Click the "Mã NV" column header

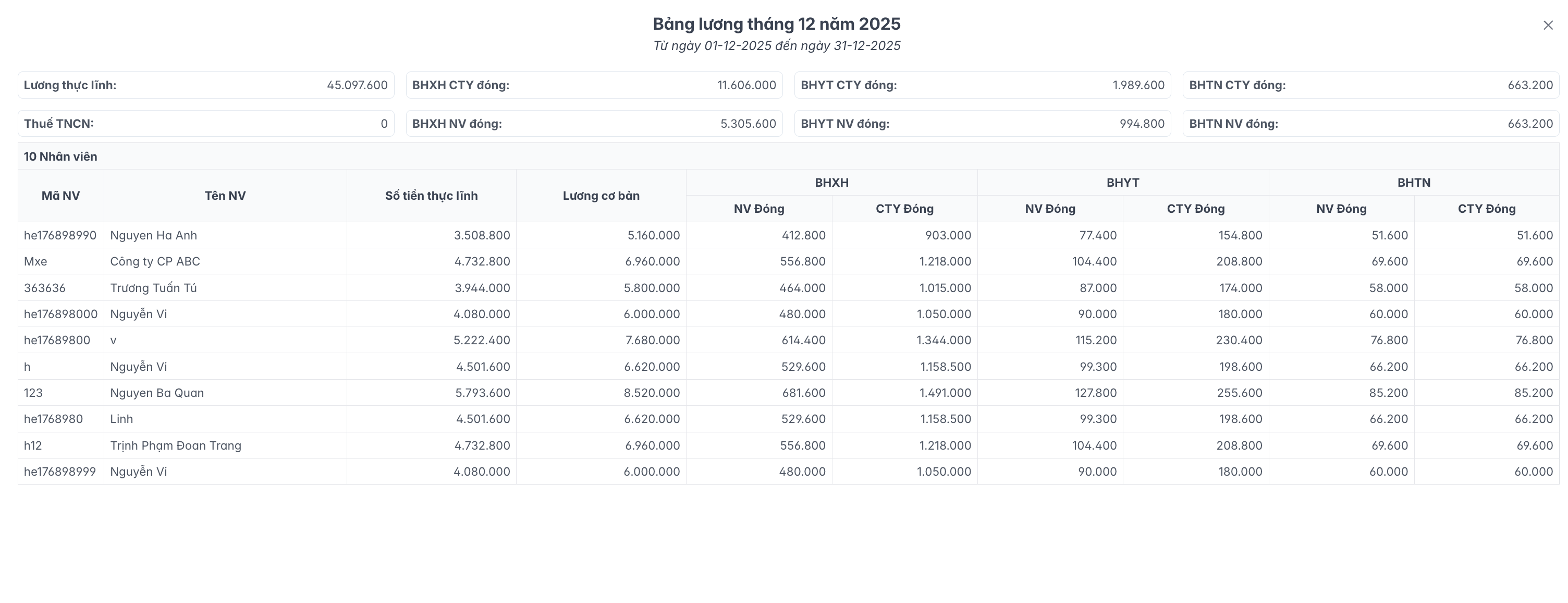click(x=60, y=196)
